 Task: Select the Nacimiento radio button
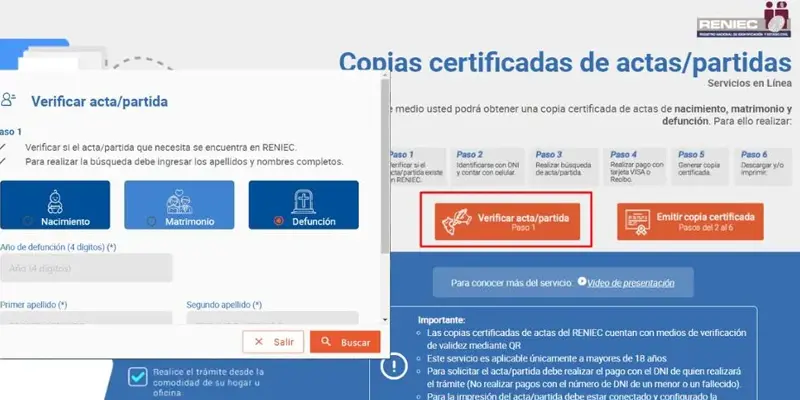tap(28, 221)
